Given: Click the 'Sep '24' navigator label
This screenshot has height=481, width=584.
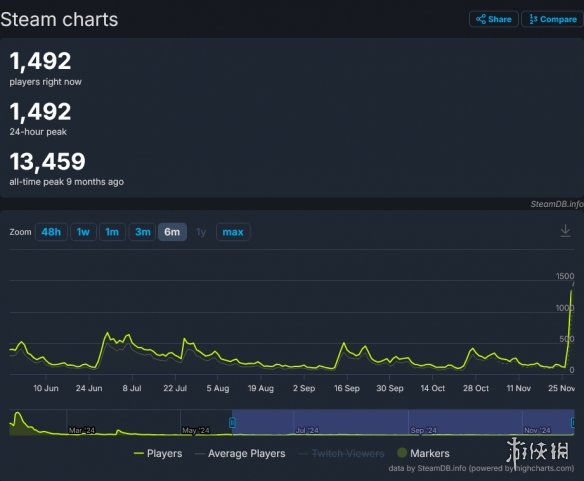Looking at the screenshot, I should click(x=423, y=430).
